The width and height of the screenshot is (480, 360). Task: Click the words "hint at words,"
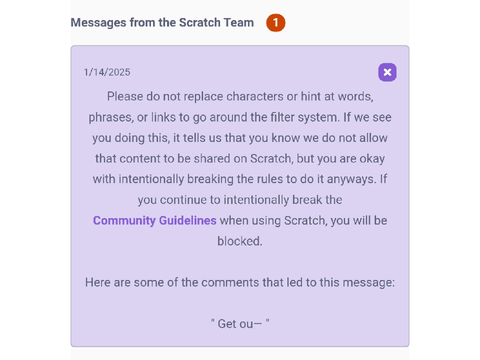337,96
